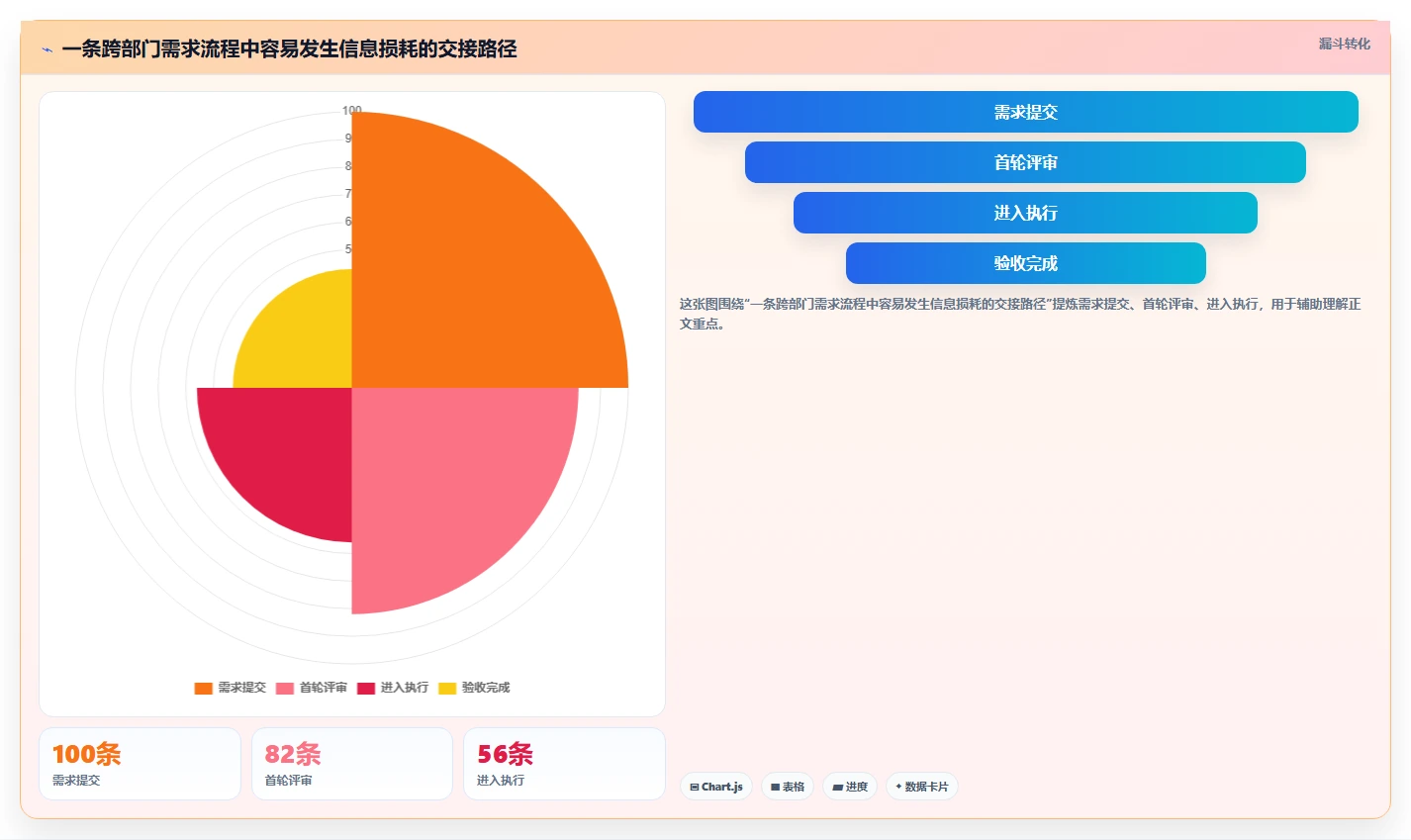Screen dimensions: 1411x840
Task: Click the 进度 tag chip
Action: [x=849, y=787]
